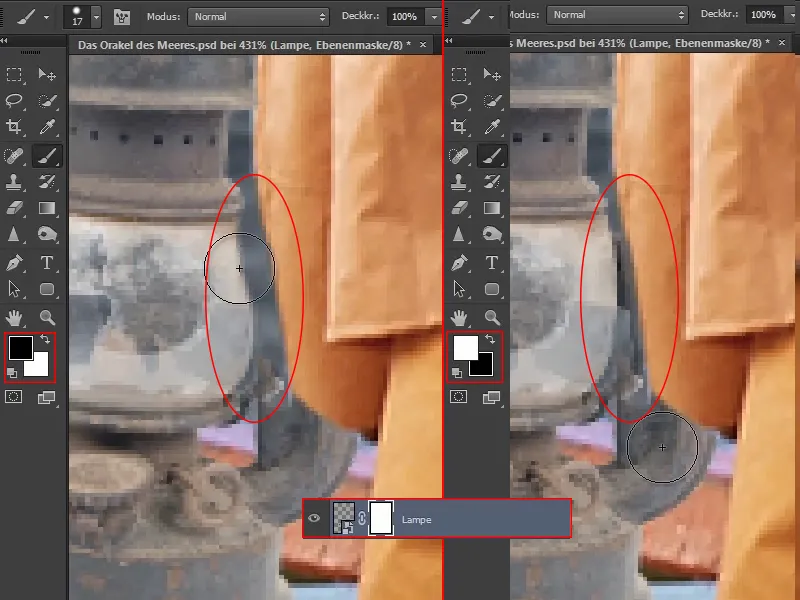Select the Rectangular Marquee tool in left window
800x600 pixels.
[14, 74]
